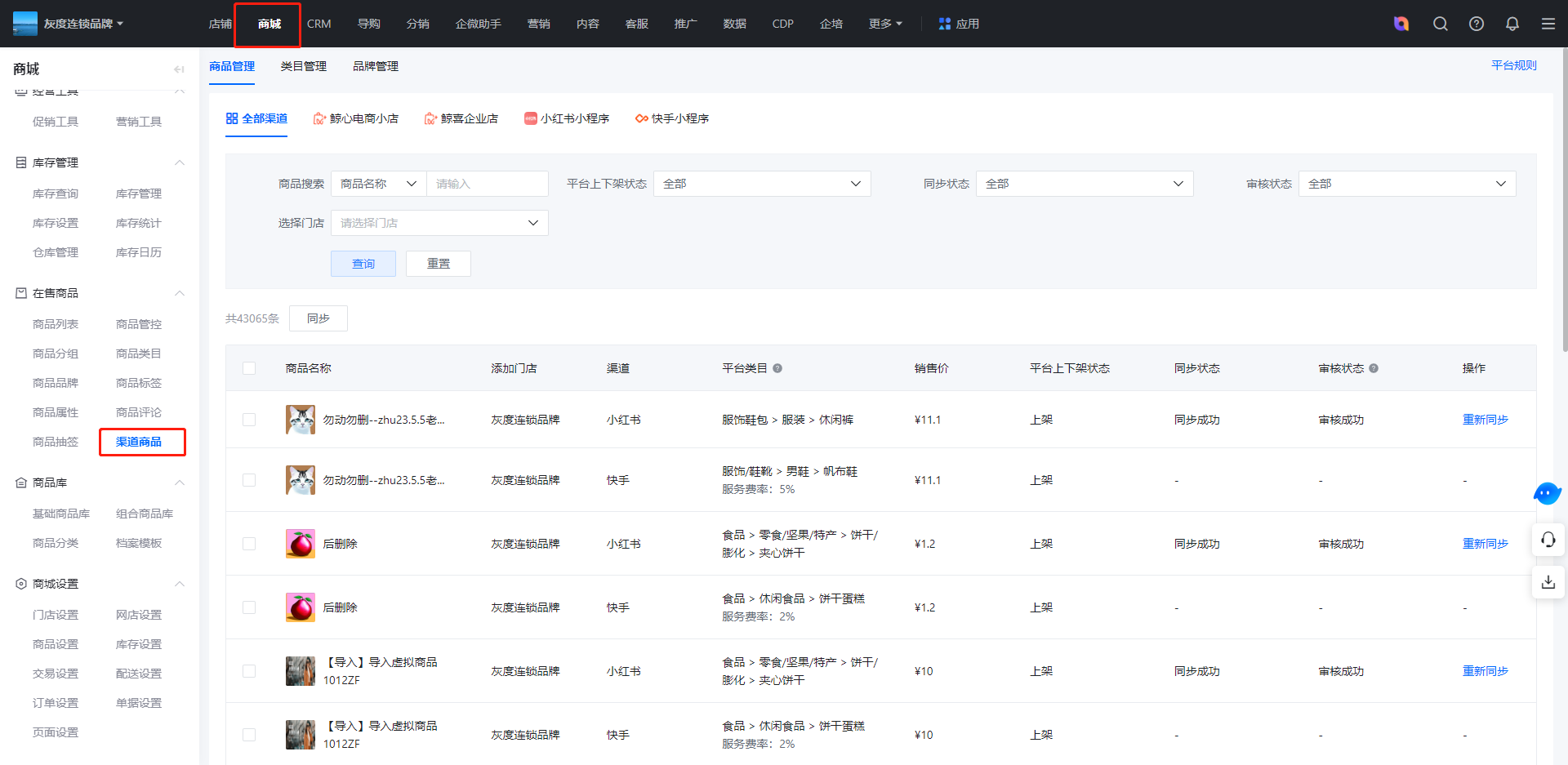Switch to the 类目管理 tab
Image resolution: width=1568 pixels, height=765 pixels.
[304, 66]
